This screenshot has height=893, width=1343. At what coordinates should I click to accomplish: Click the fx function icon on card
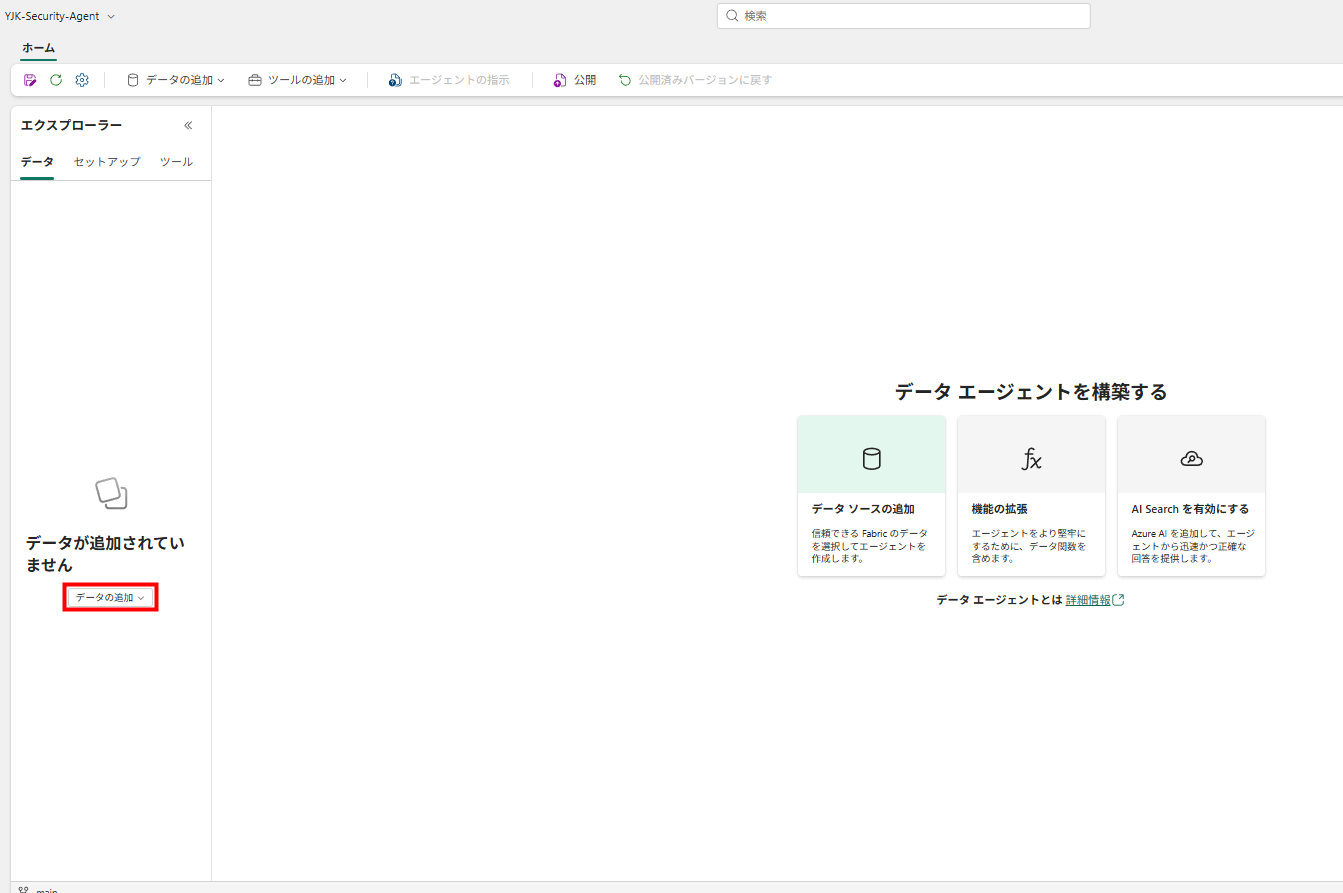(1031, 459)
